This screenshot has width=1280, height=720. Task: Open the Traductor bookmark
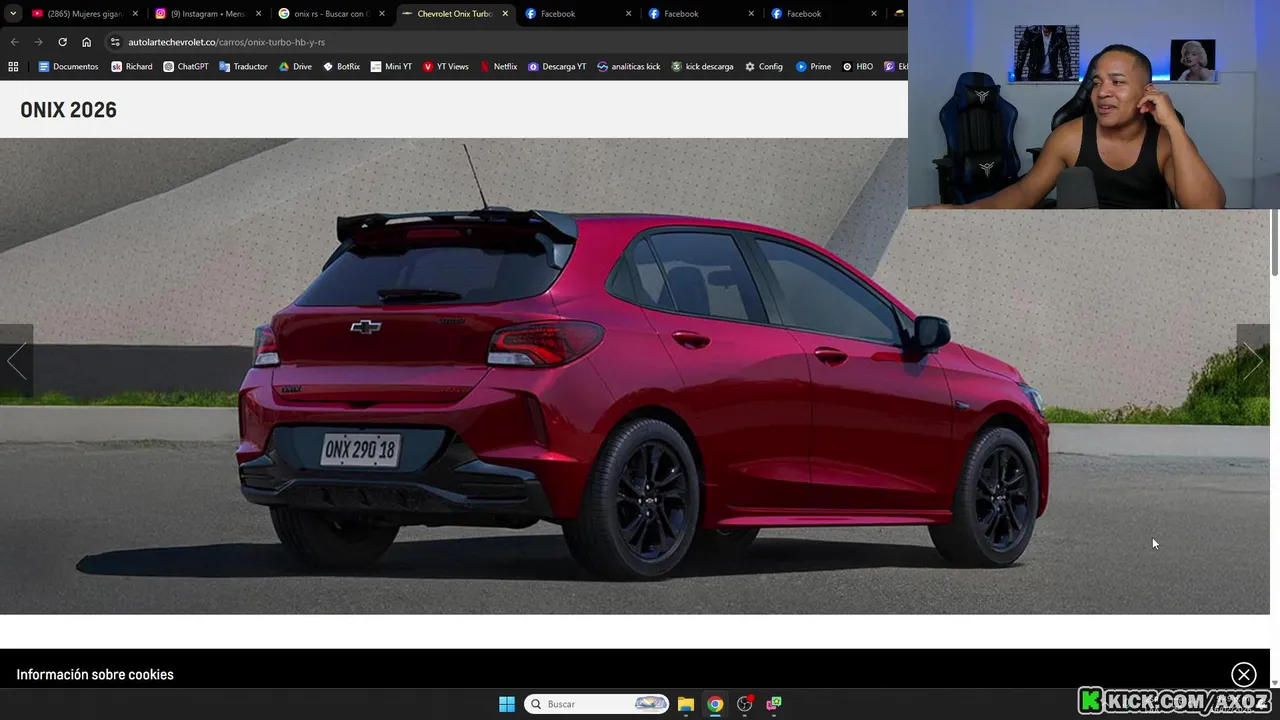[x=243, y=67]
